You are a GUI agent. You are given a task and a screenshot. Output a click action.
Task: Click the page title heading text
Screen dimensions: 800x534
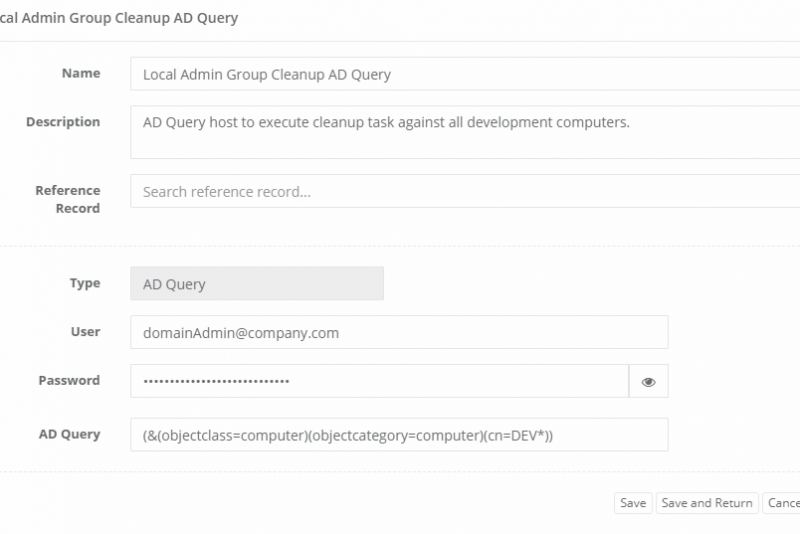(x=119, y=18)
